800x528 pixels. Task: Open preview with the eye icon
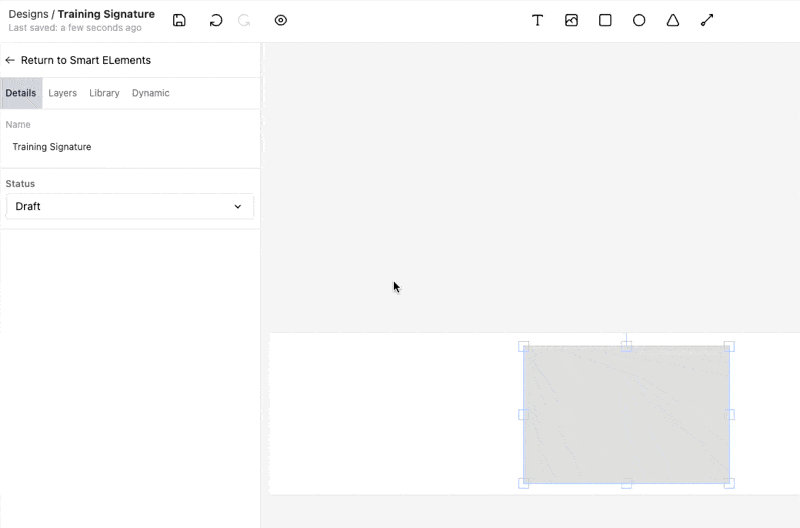coord(281,20)
